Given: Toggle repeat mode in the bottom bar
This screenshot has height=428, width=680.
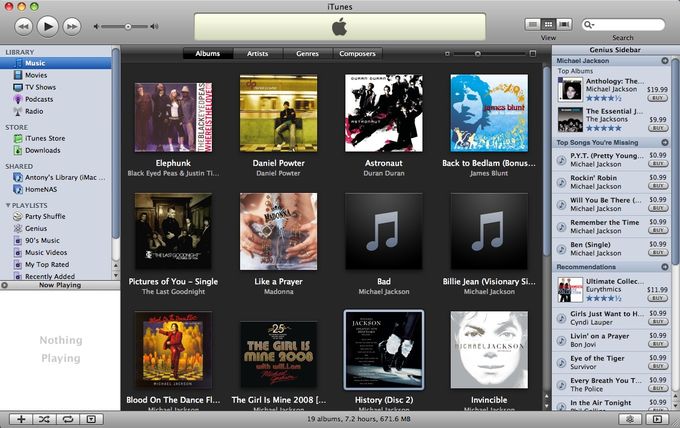Looking at the screenshot, I should pyautogui.click(x=68, y=419).
